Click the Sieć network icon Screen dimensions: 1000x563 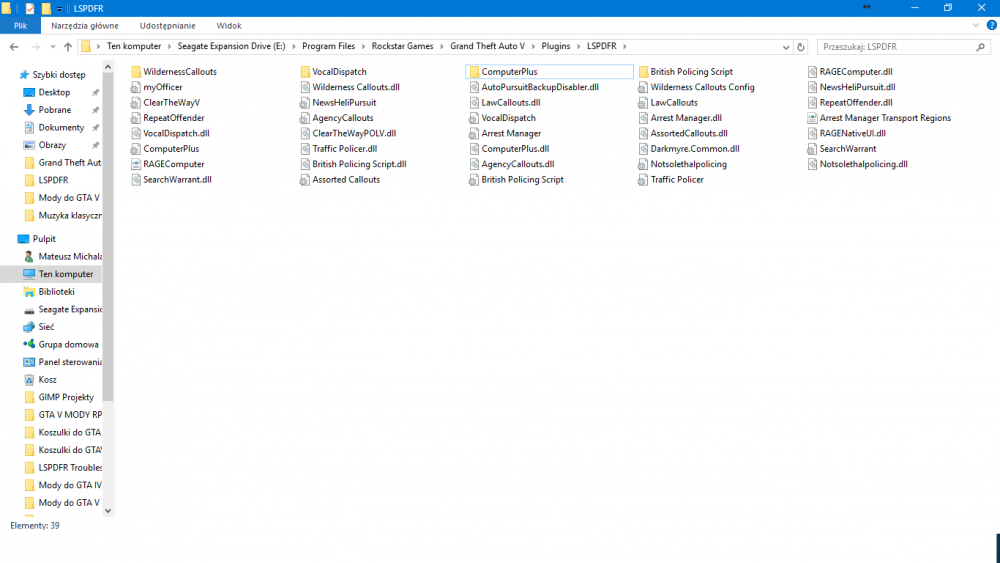pyautogui.click(x=29, y=326)
